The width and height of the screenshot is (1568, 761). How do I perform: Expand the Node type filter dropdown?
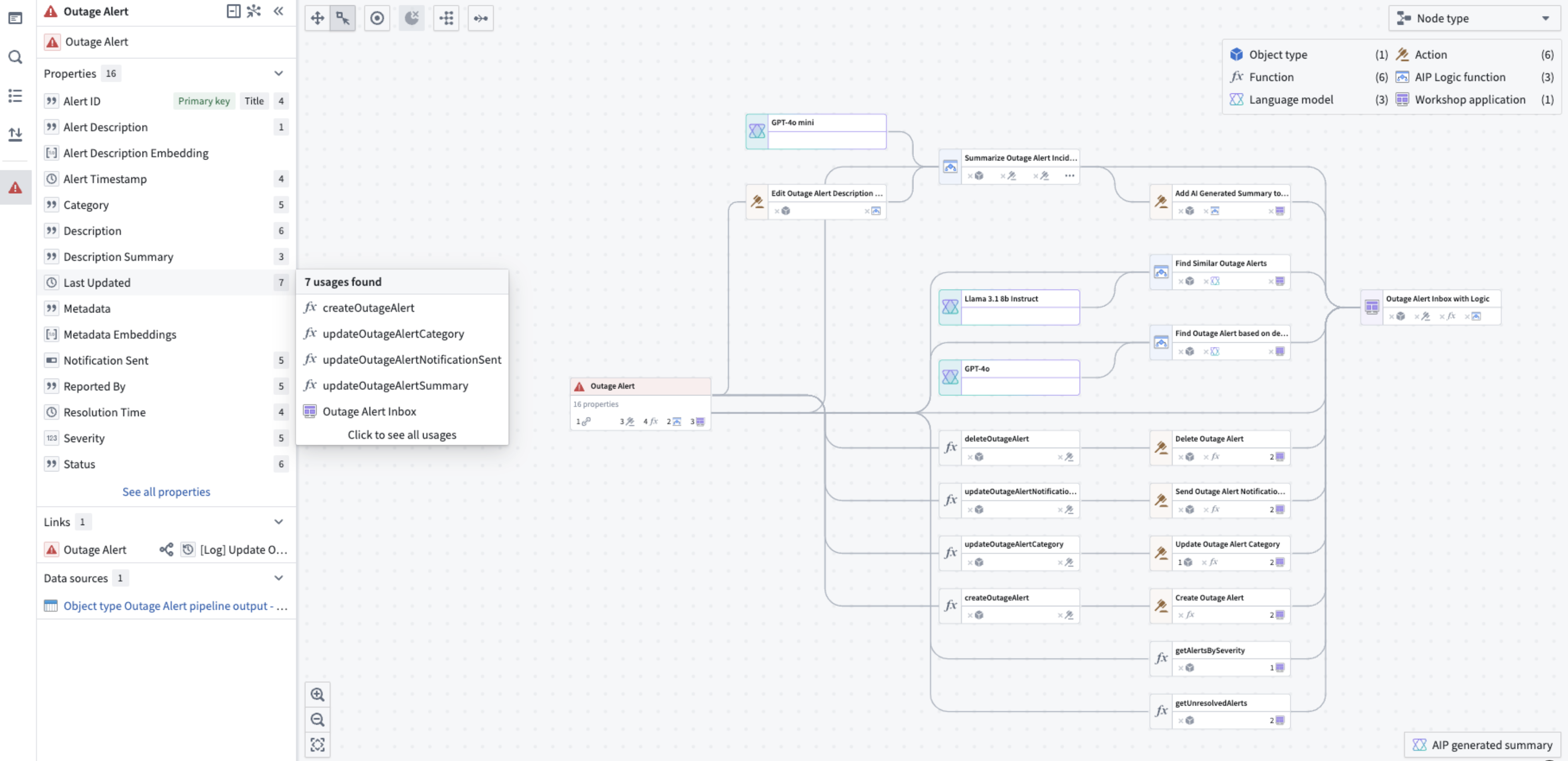[x=1473, y=18]
